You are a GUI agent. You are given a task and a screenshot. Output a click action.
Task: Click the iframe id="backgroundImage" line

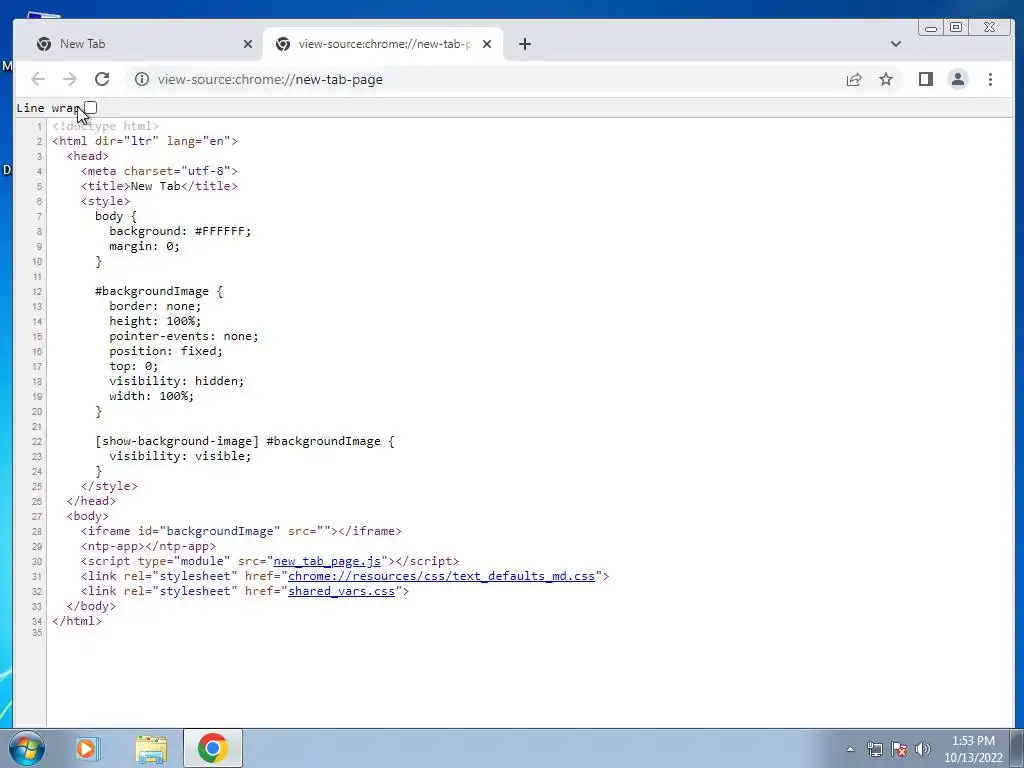241,531
